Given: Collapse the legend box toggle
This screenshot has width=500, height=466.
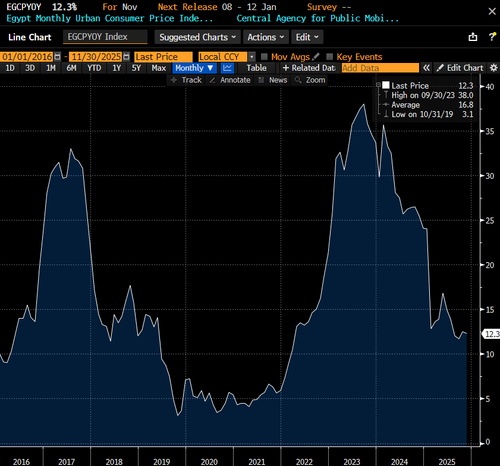Looking at the screenshot, I should [x=378, y=85].
